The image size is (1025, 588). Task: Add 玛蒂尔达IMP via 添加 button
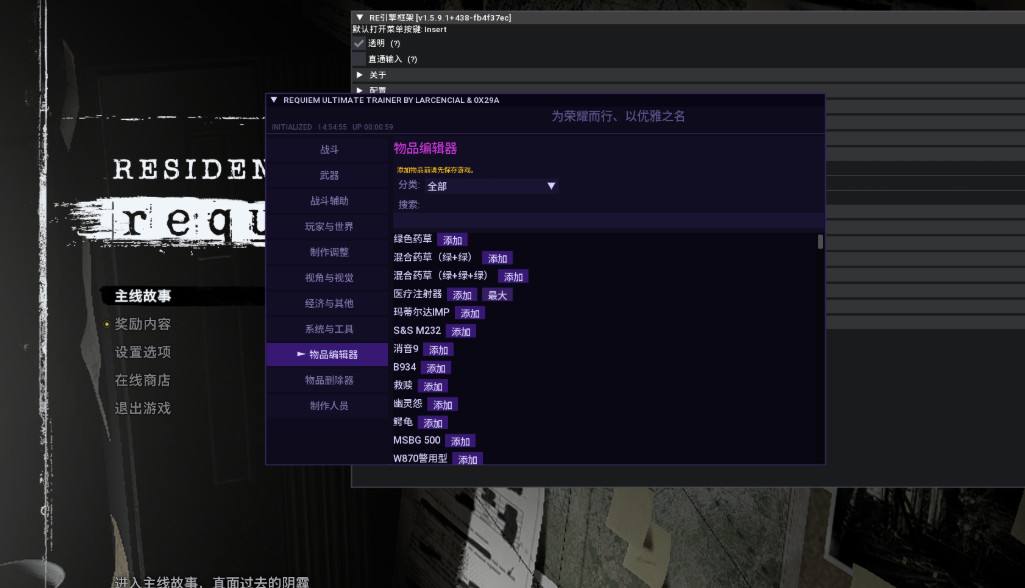click(470, 313)
